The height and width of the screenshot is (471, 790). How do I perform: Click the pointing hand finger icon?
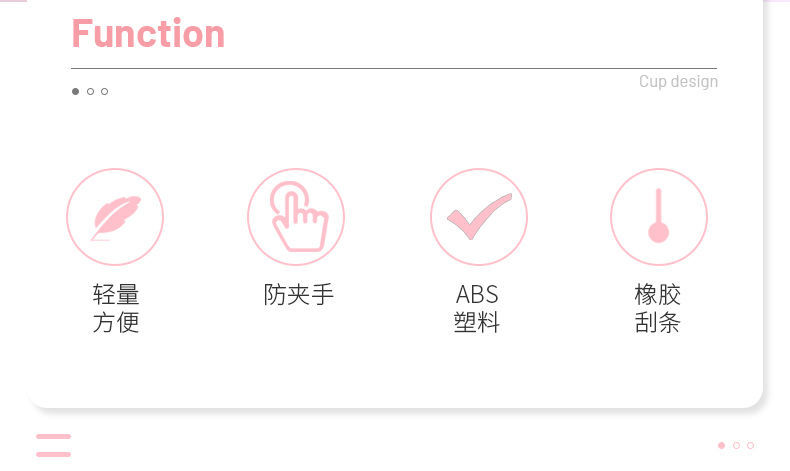point(297,217)
